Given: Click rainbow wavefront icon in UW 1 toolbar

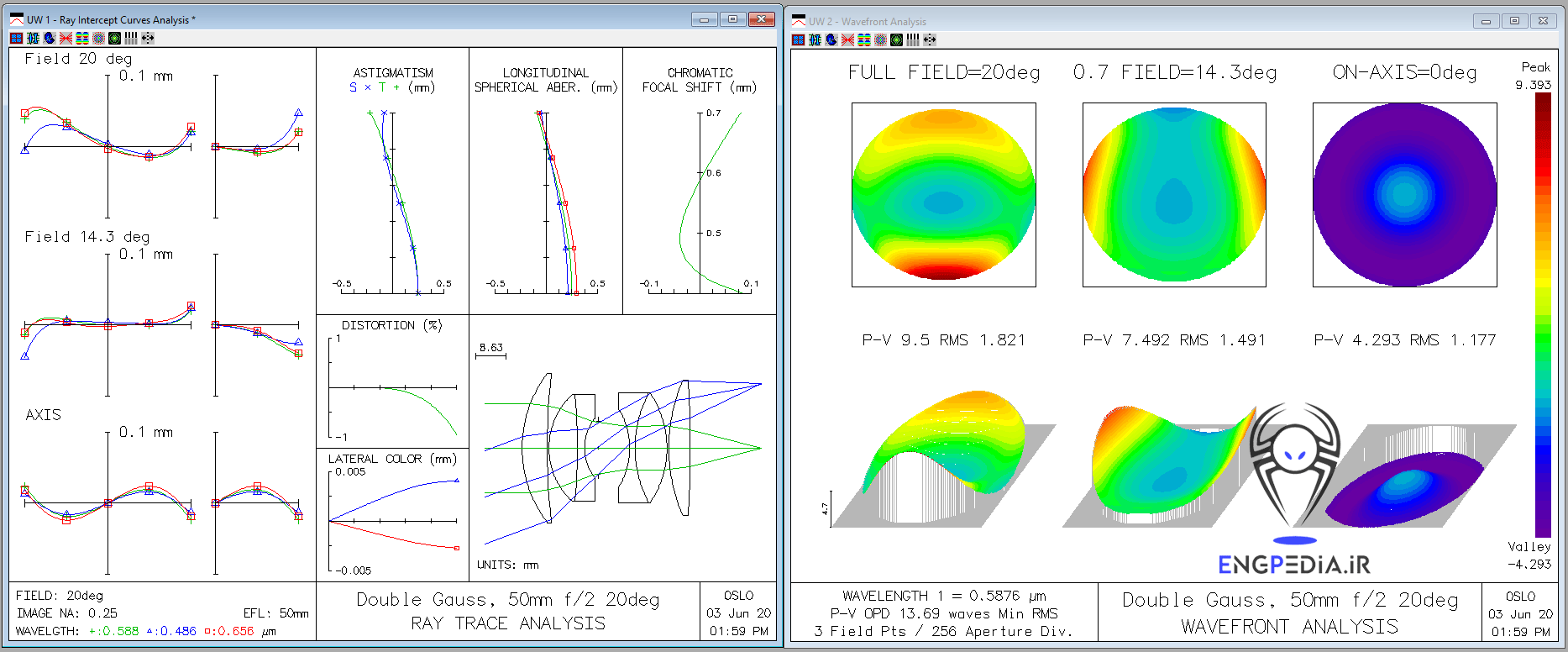Looking at the screenshot, I should tap(82, 38).
